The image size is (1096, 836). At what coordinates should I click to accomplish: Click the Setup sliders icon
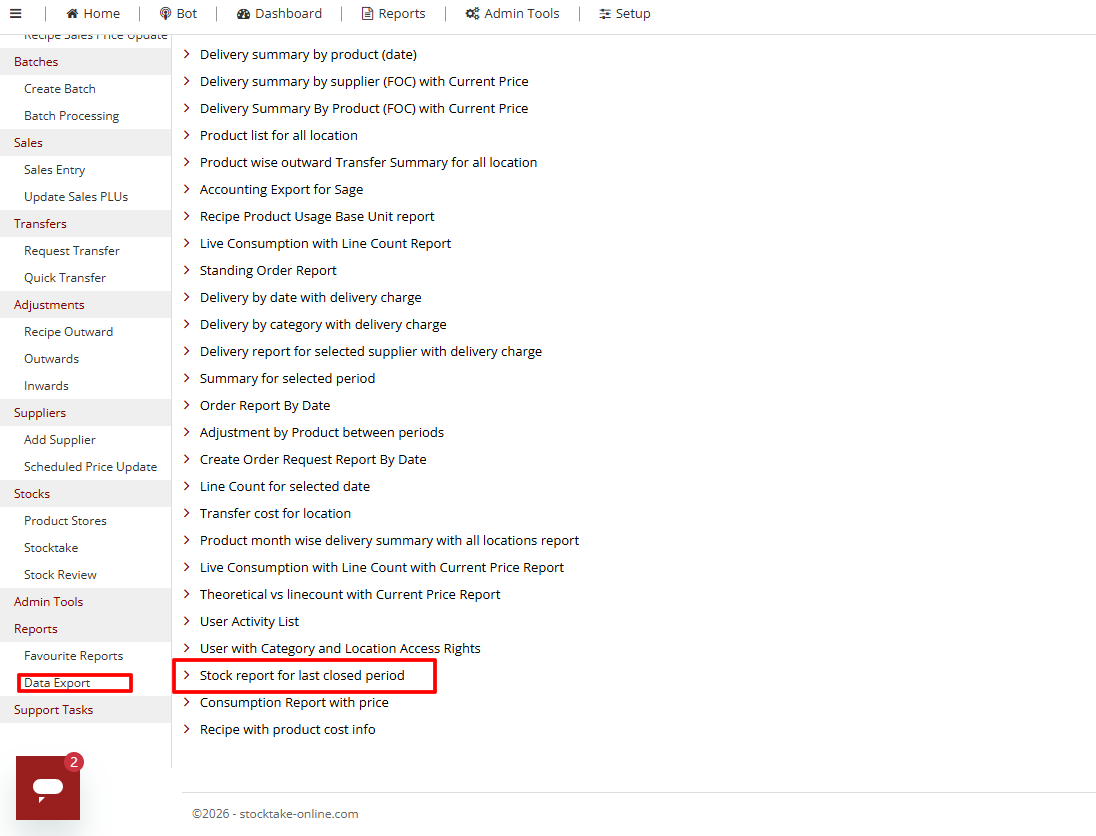point(605,14)
